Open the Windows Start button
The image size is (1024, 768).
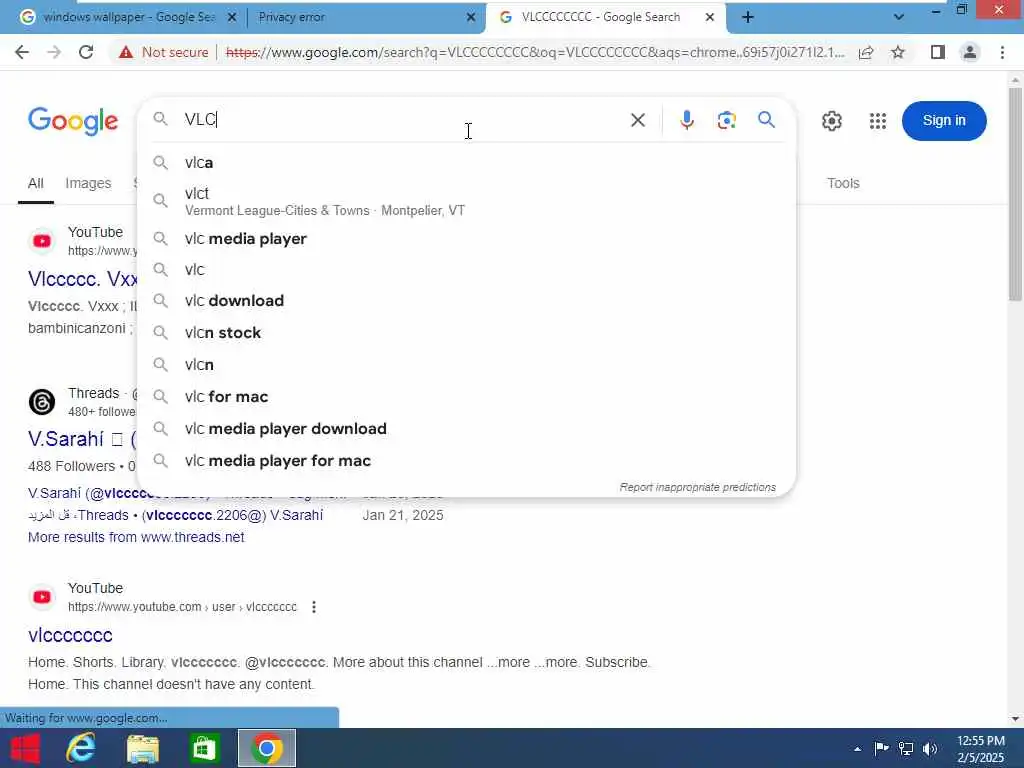25,748
